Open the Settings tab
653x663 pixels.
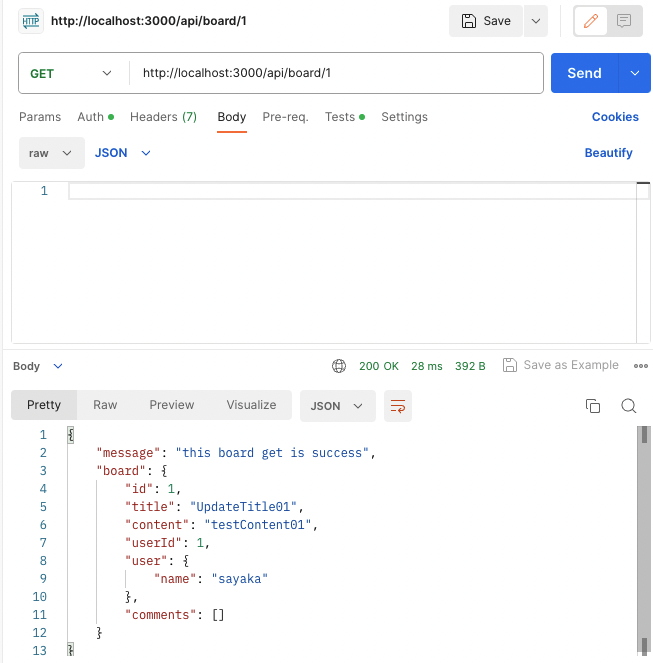tap(404, 117)
